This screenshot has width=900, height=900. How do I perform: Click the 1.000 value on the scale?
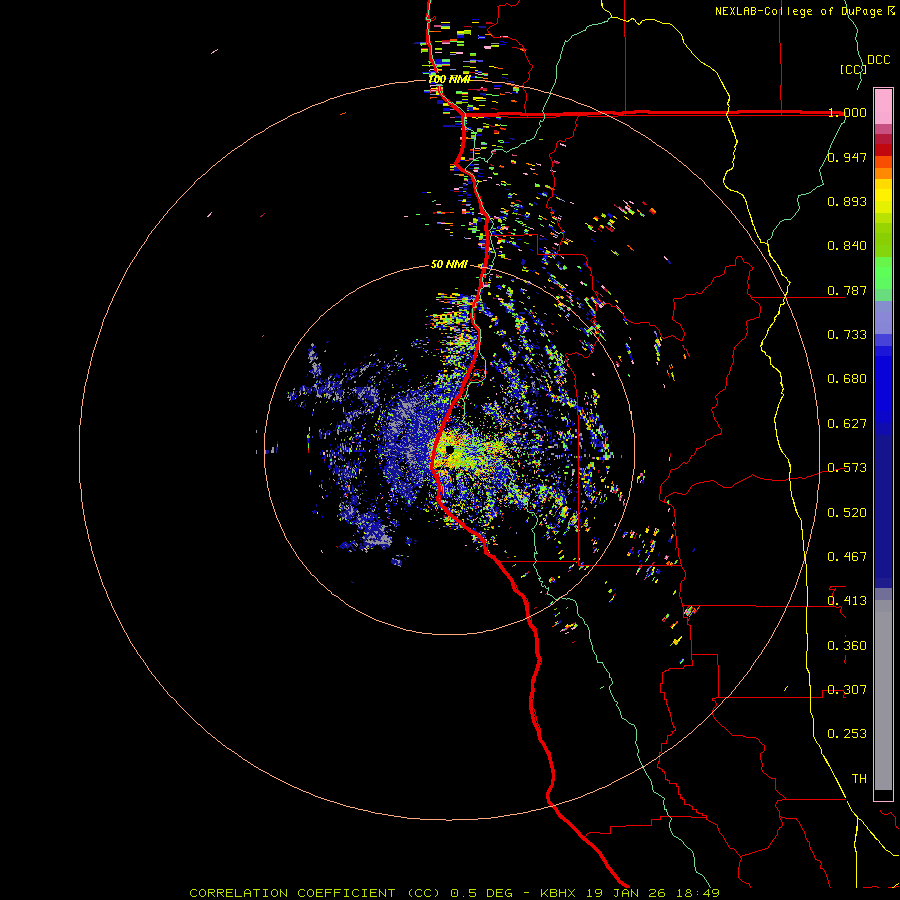pyautogui.click(x=847, y=112)
